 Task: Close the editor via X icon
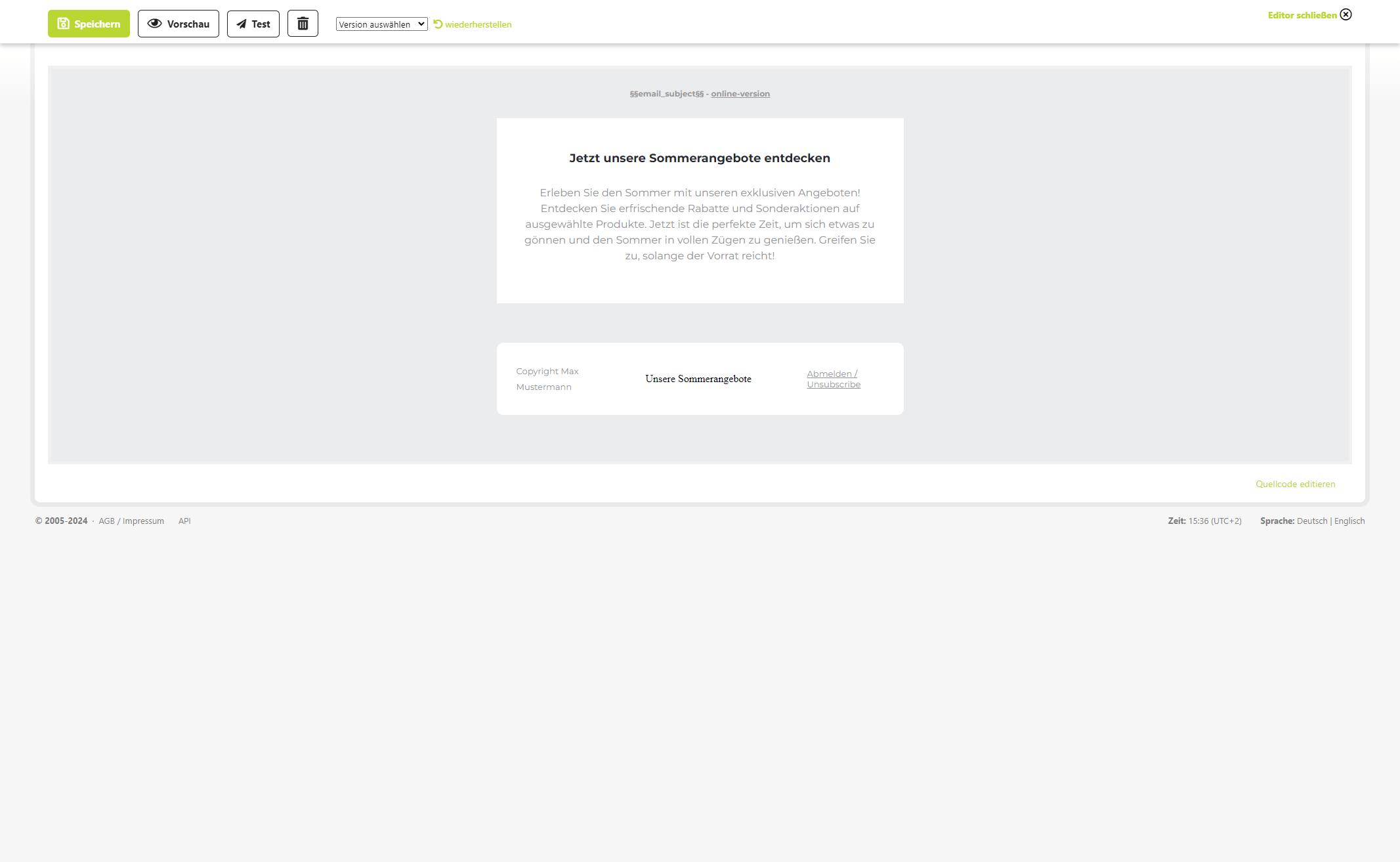[x=1346, y=14]
